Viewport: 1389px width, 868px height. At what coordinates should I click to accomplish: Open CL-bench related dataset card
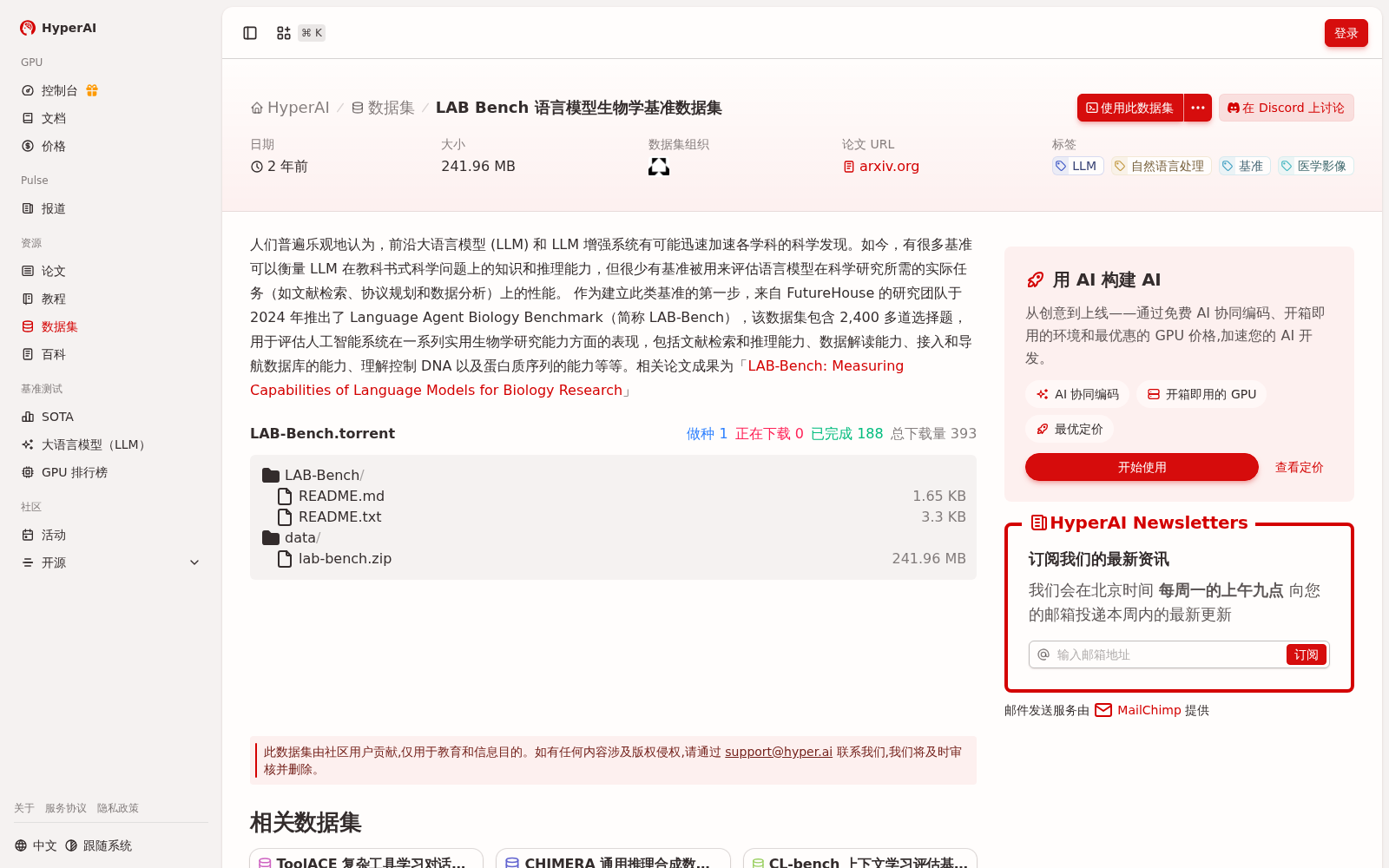[860, 859]
